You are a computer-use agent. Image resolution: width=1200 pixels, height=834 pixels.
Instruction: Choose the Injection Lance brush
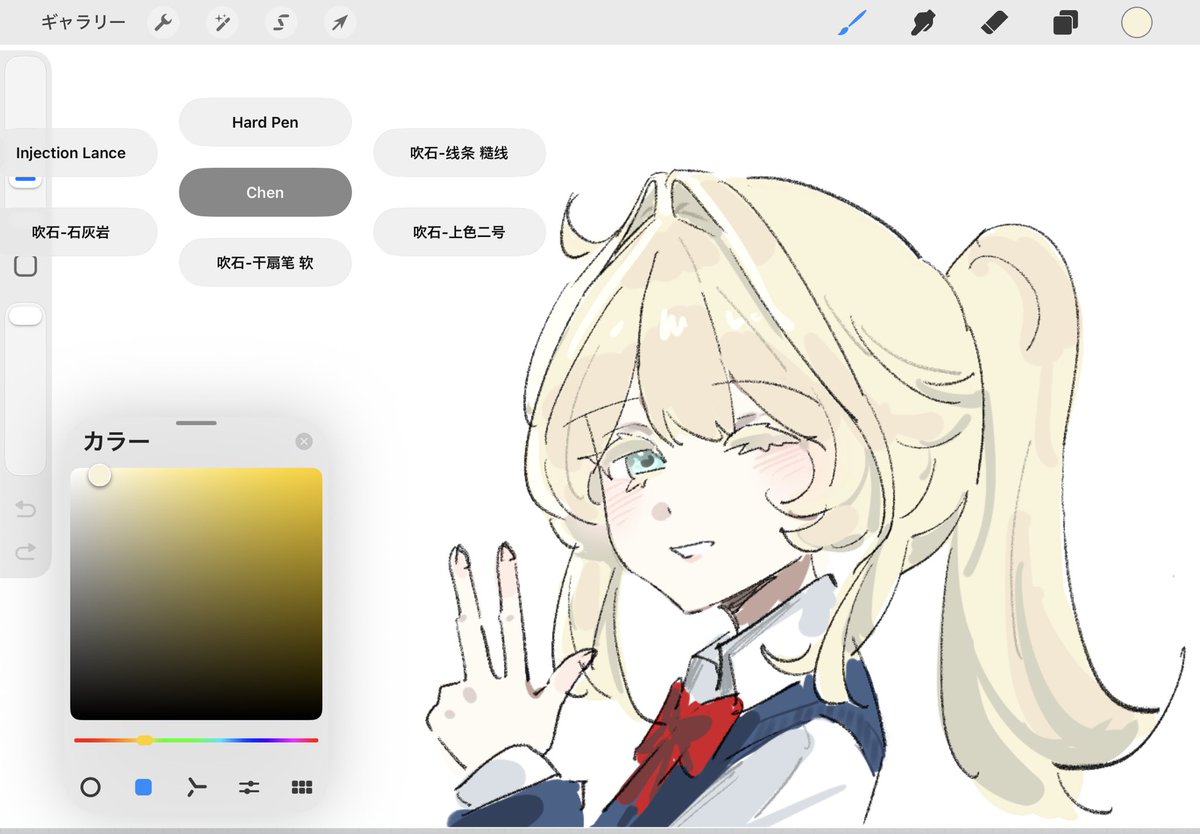coord(78,153)
